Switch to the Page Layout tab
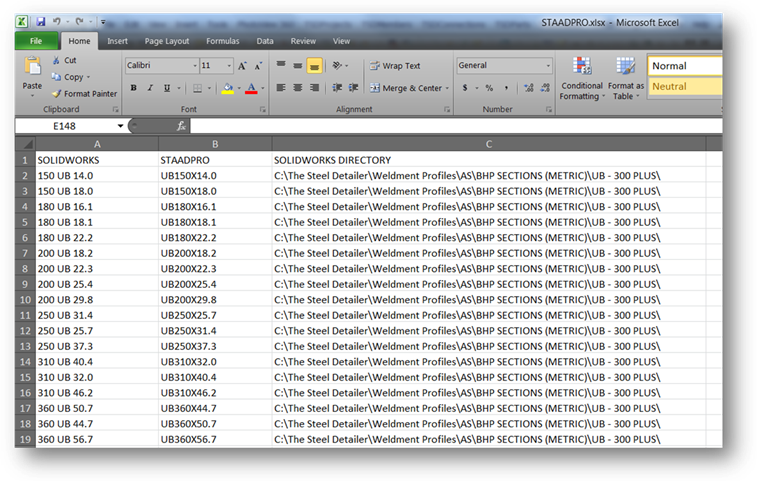This screenshot has width=757, height=481. [x=167, y=41]
